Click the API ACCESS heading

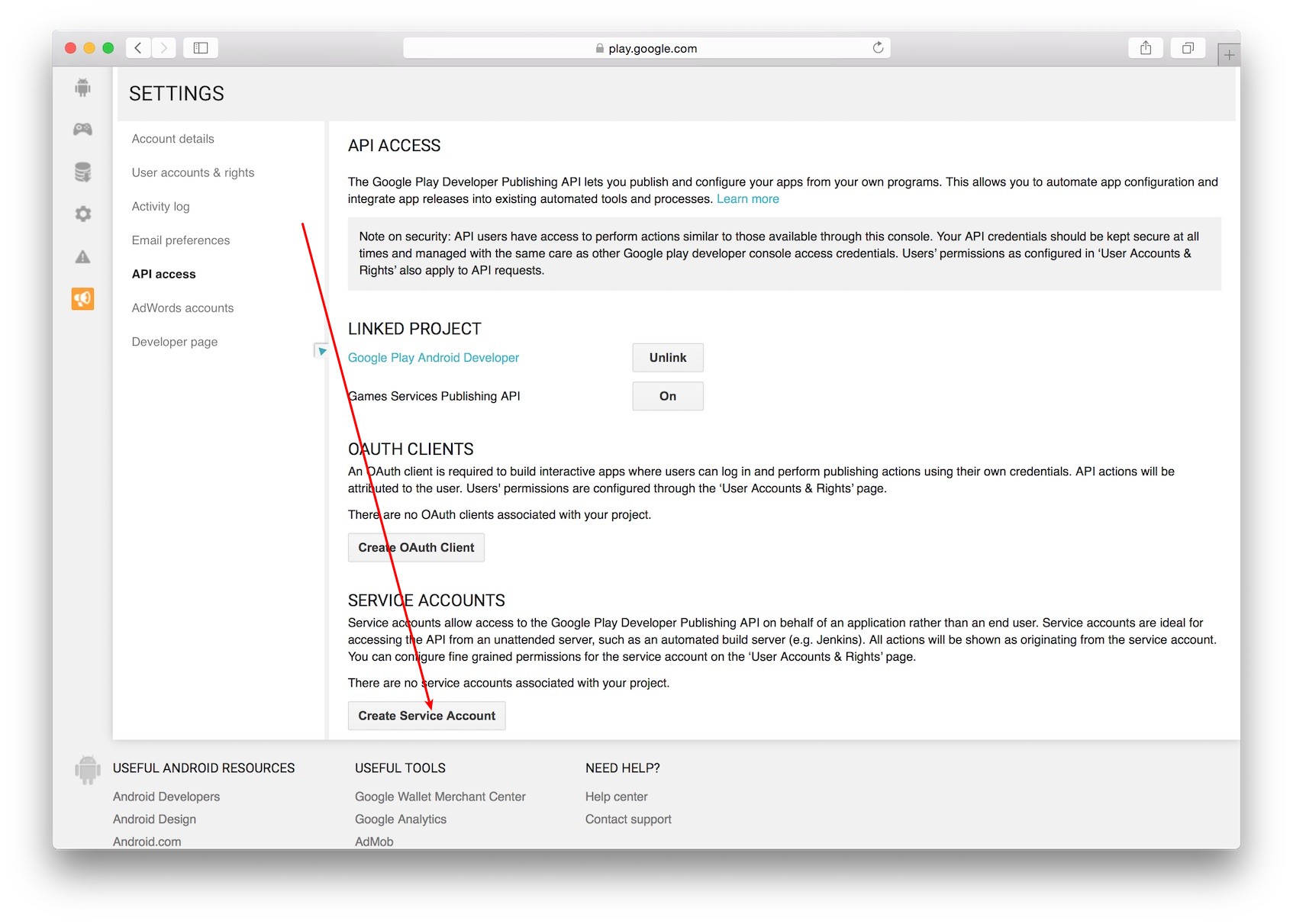tap(395, 146)
